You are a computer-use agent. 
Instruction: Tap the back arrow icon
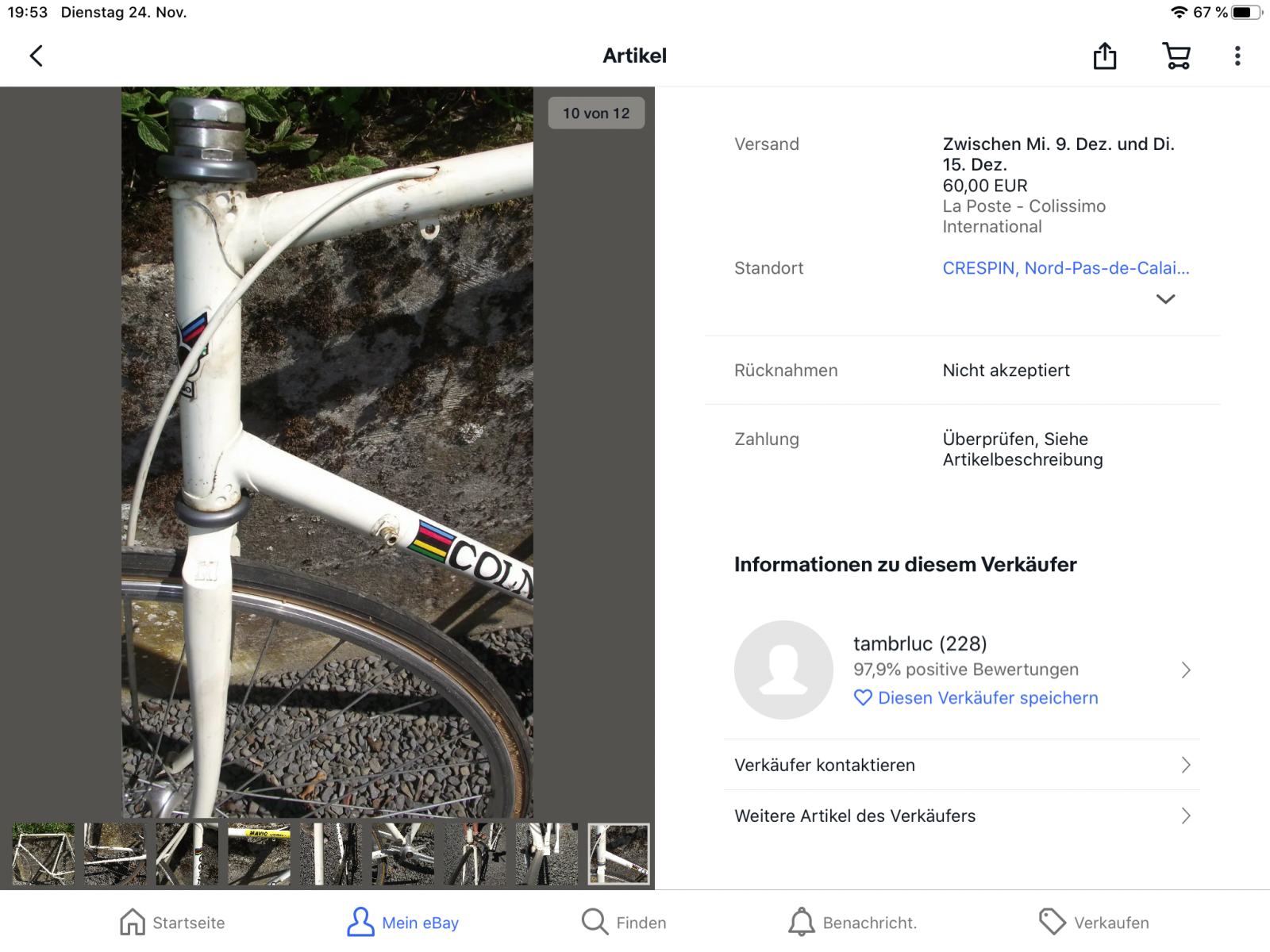tap(37, 56)
